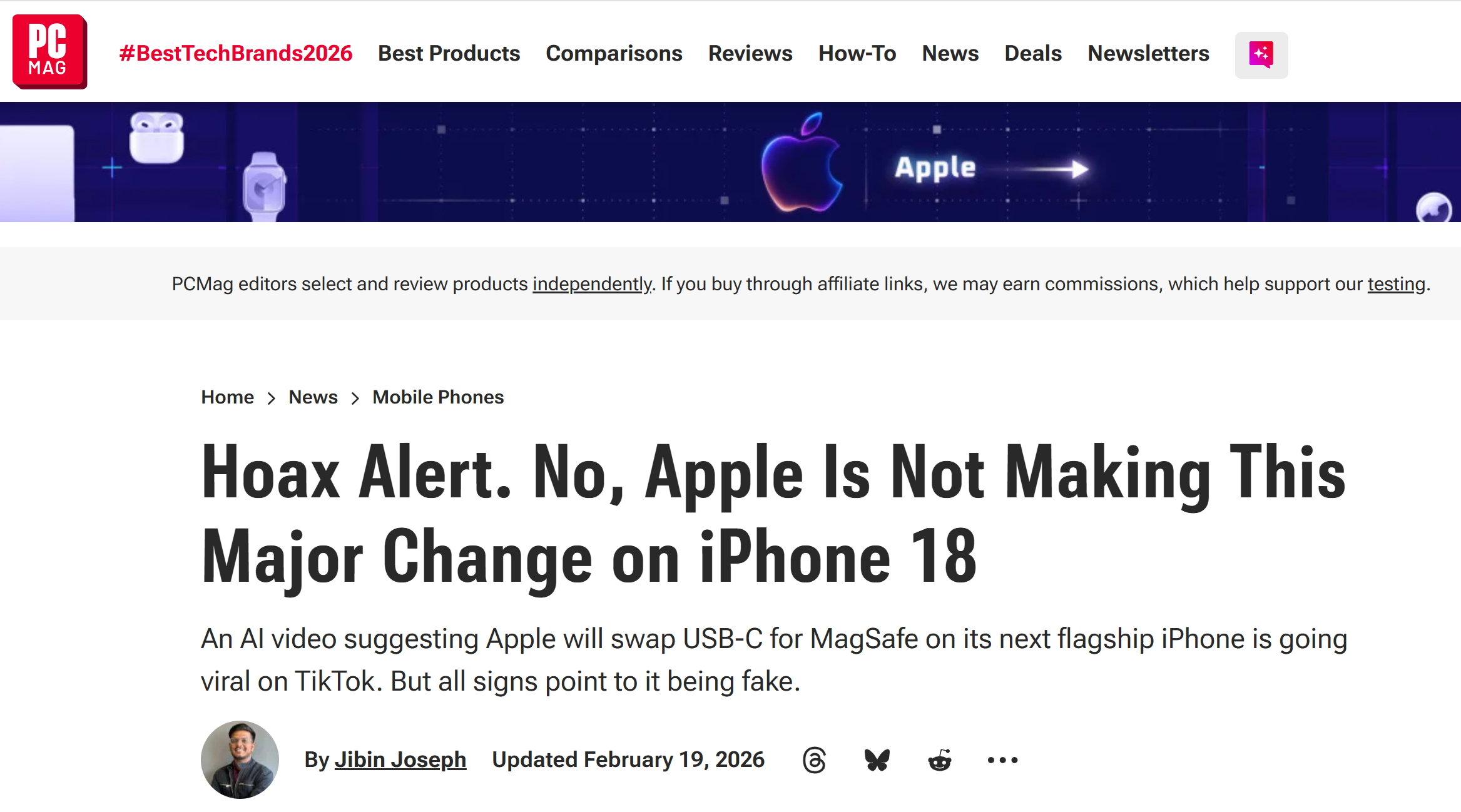Navigate to News in top navigation
This screenshot has width=1461, height=812.
pos(950,53)
